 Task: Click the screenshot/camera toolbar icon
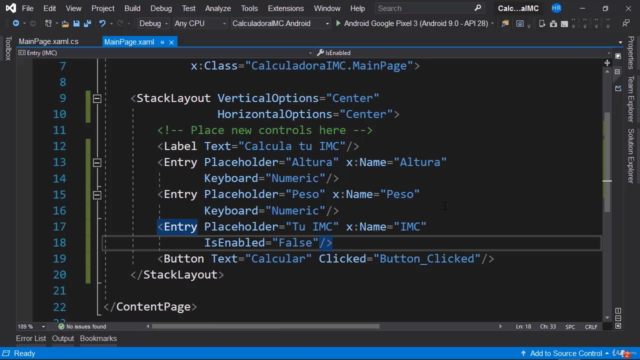(x=520, y=24)
